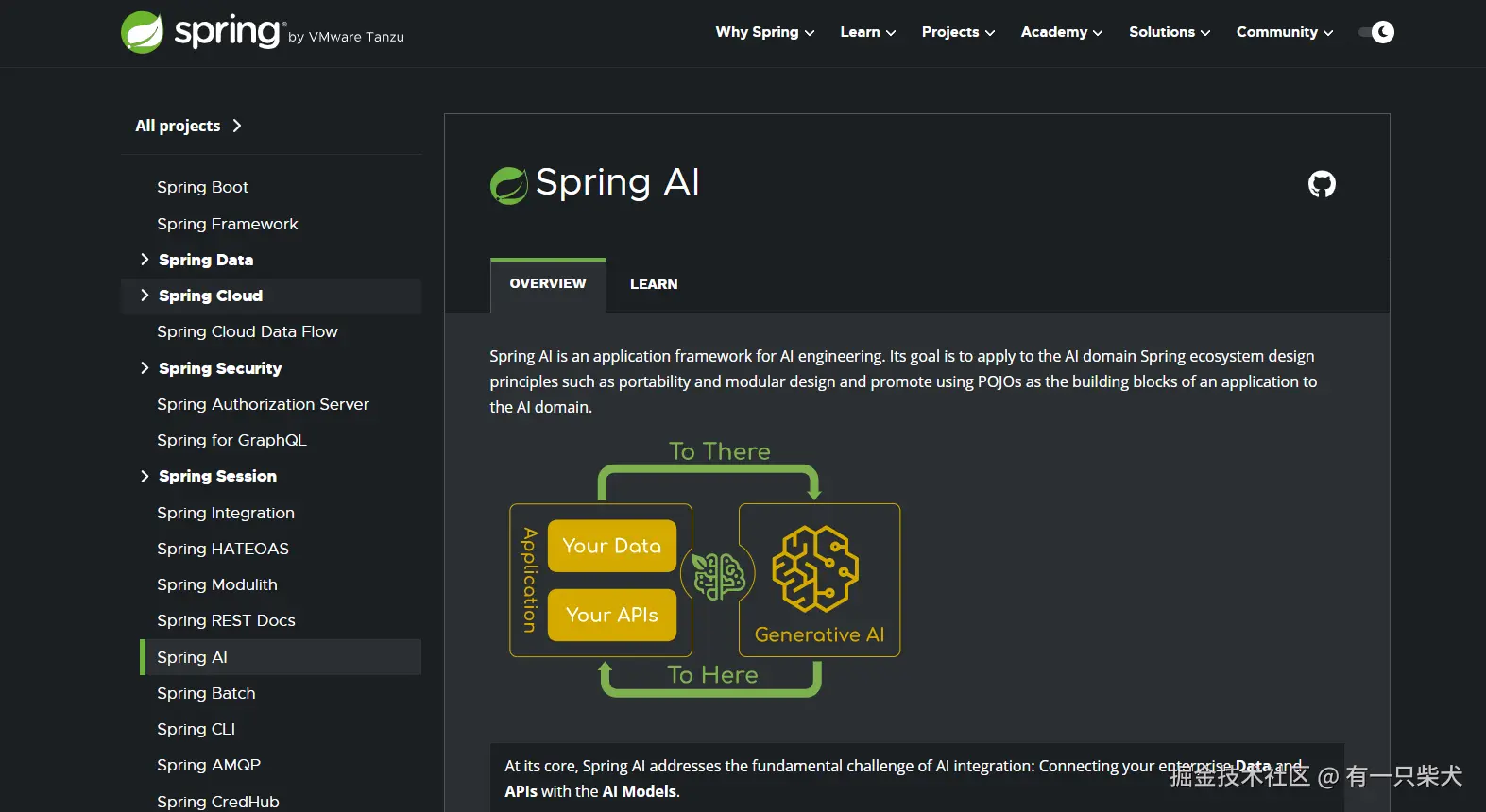
Task: Open the GitHub repository icon
Action: (1322, 184)
